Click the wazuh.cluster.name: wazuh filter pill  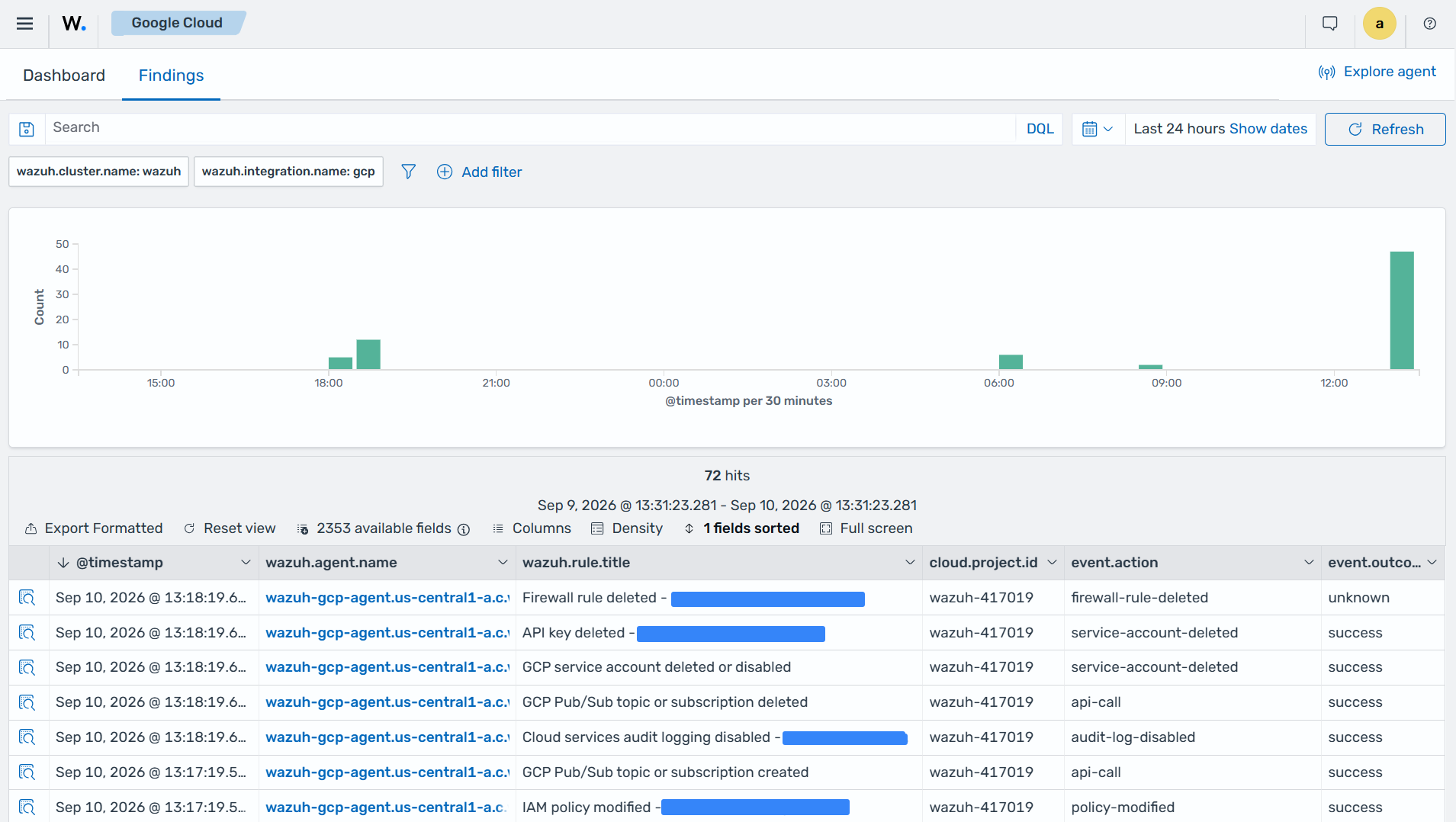click(x=98, y=172)
